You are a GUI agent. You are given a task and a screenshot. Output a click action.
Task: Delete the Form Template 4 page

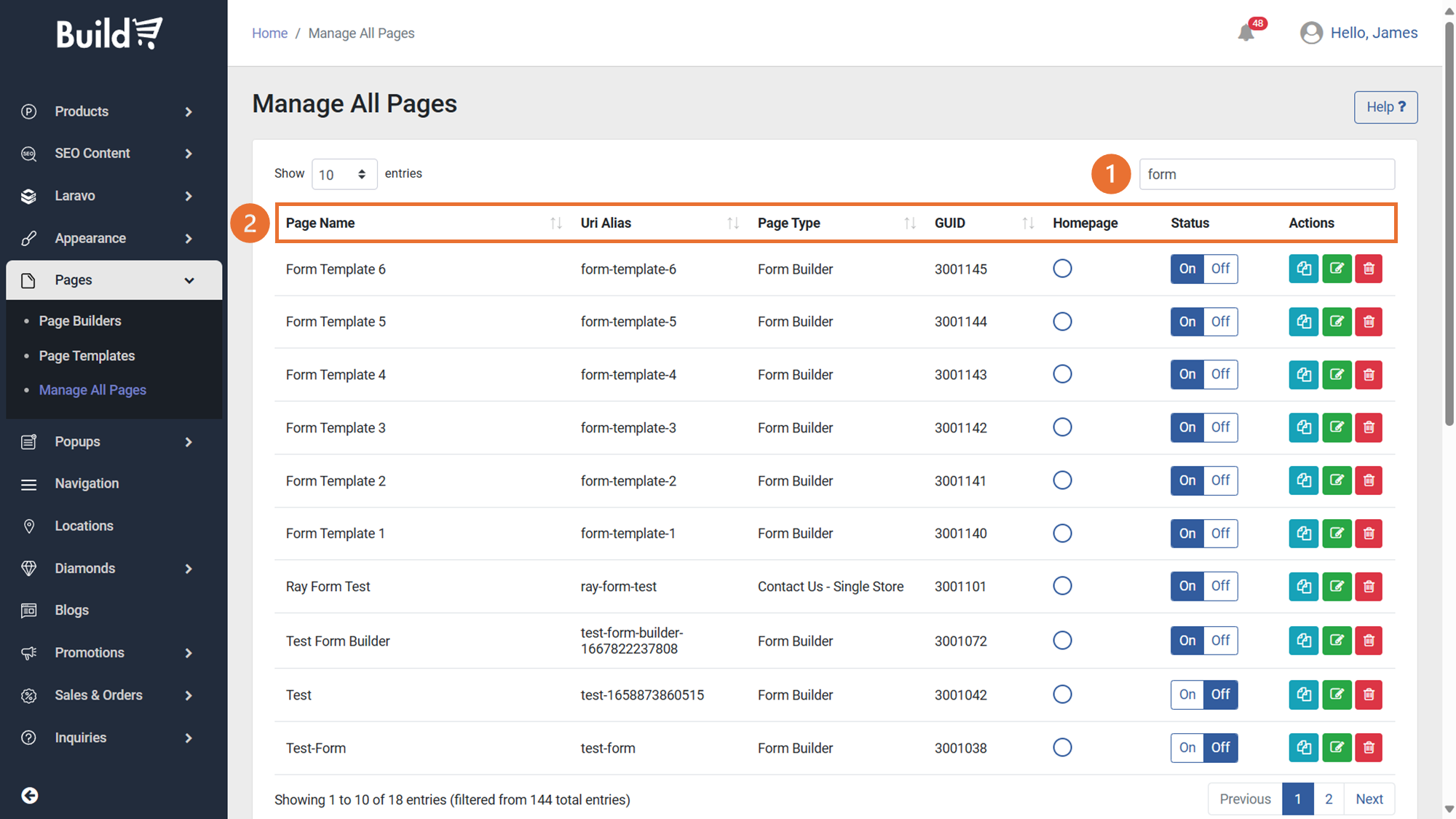(1369, 375)
